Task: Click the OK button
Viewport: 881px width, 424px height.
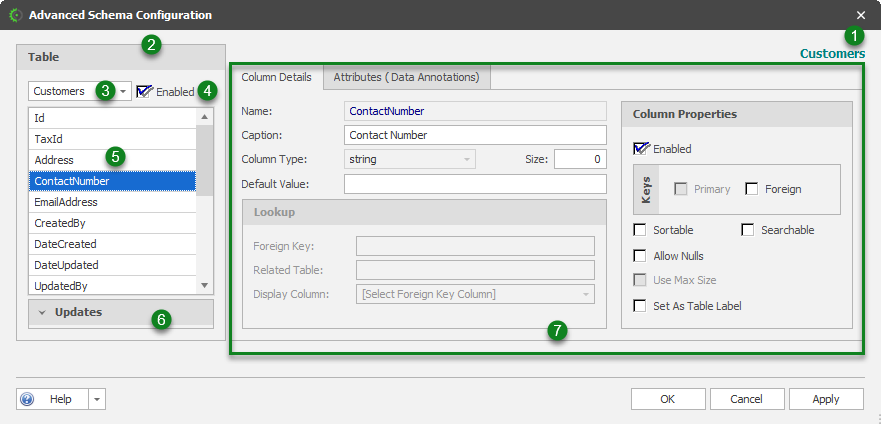Action: coord(667,399)
